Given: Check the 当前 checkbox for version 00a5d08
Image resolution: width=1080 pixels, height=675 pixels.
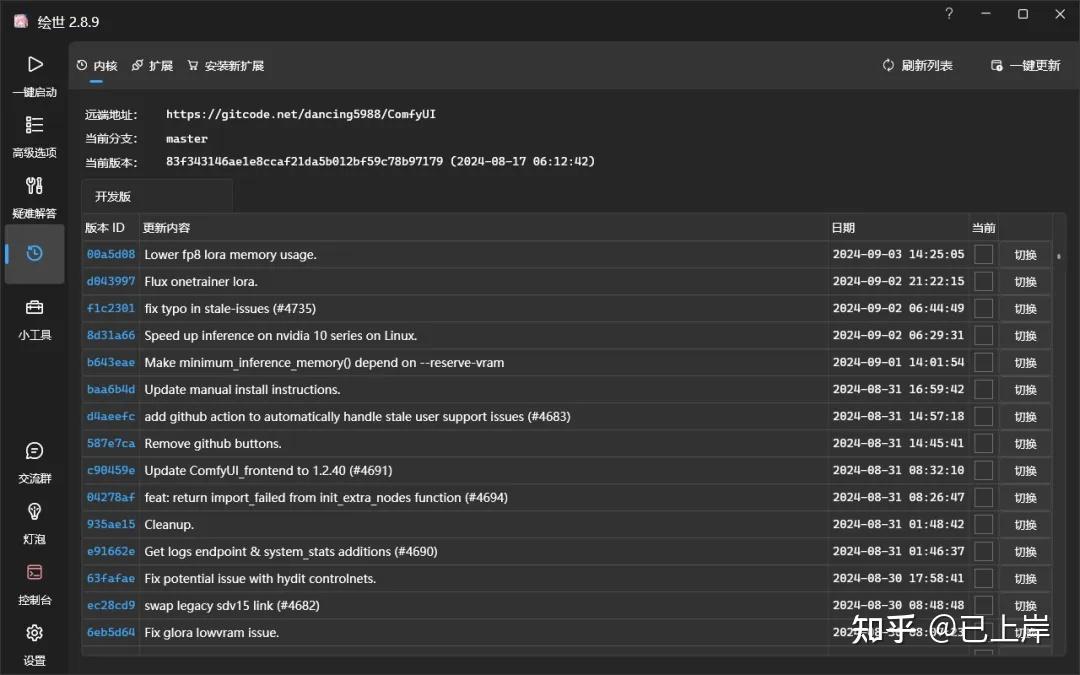Looking at the screenshot, I should 983,254.
